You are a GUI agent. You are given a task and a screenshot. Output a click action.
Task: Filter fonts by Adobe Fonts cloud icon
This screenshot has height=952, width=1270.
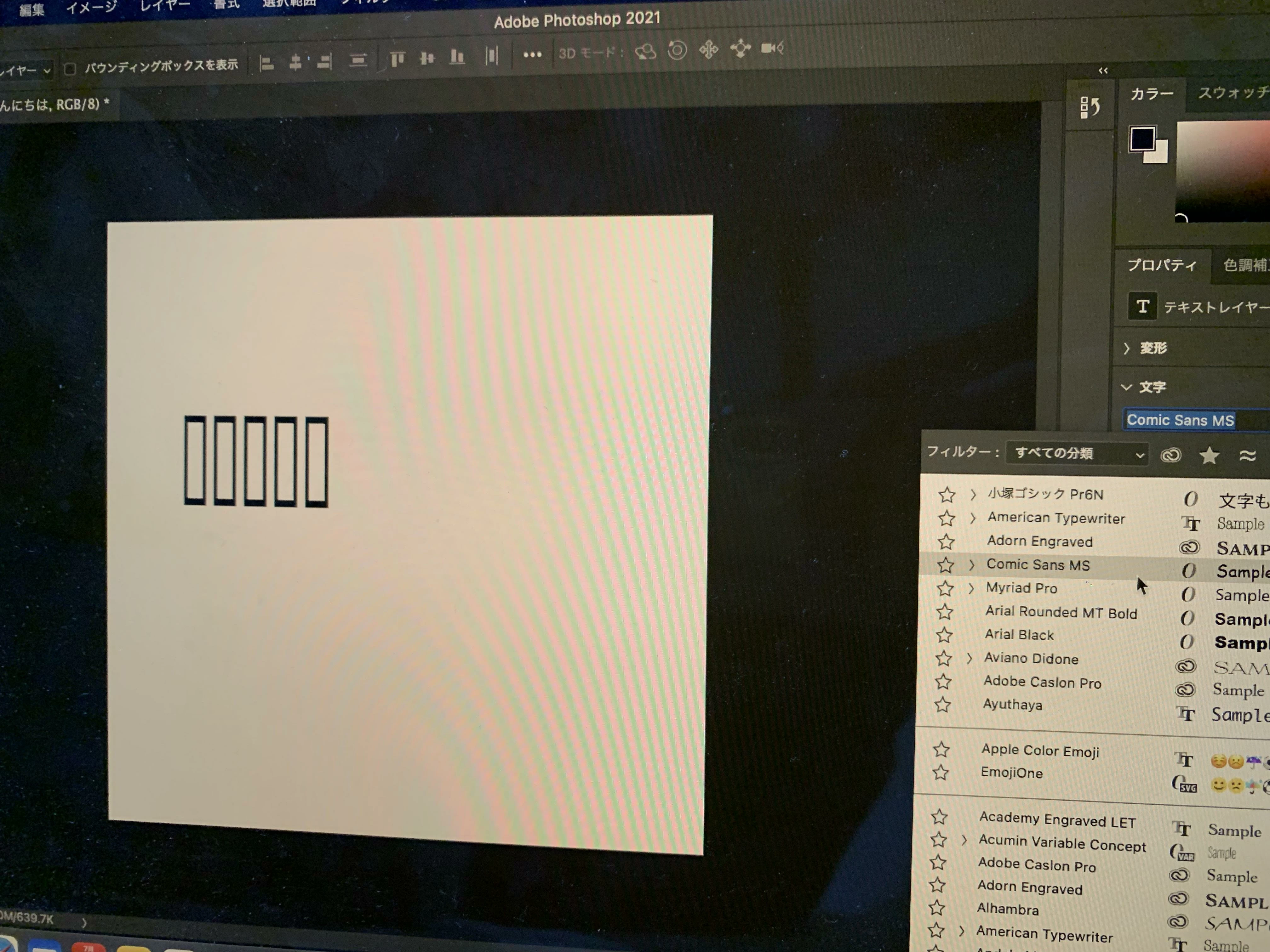pos(1171,455)
